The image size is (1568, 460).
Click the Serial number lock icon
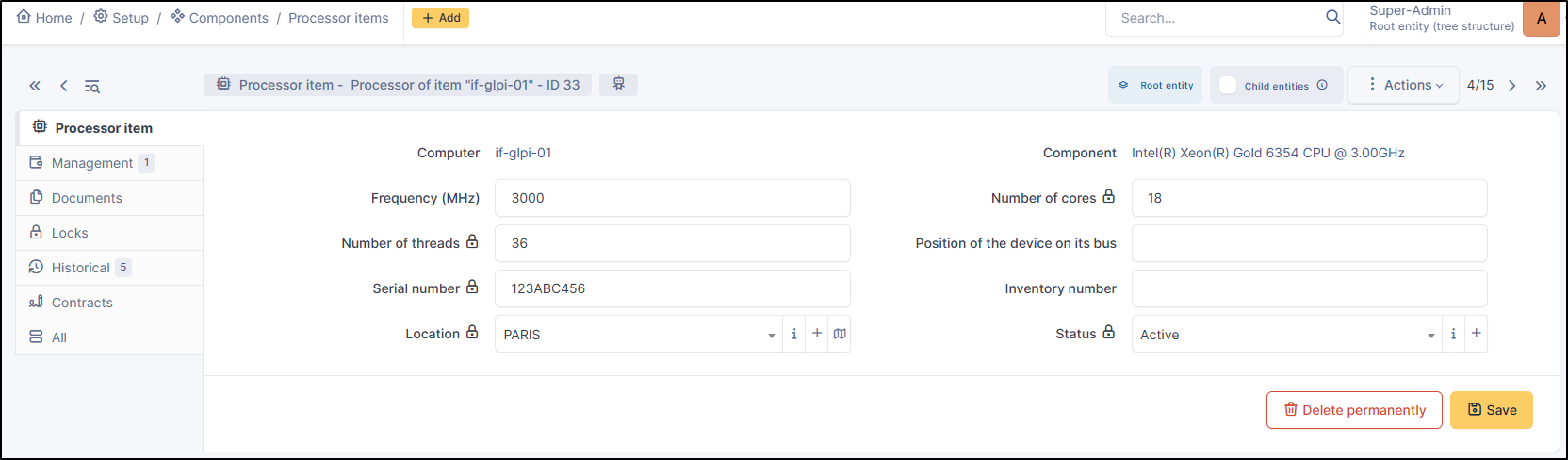(472, 287)
